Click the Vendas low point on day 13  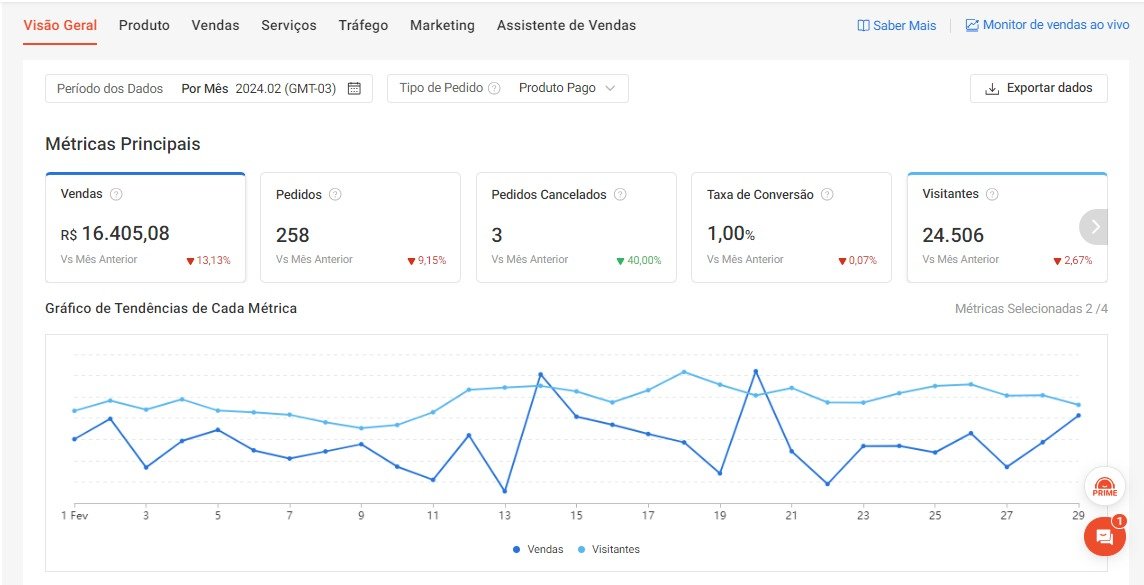(x=505, y=491)
